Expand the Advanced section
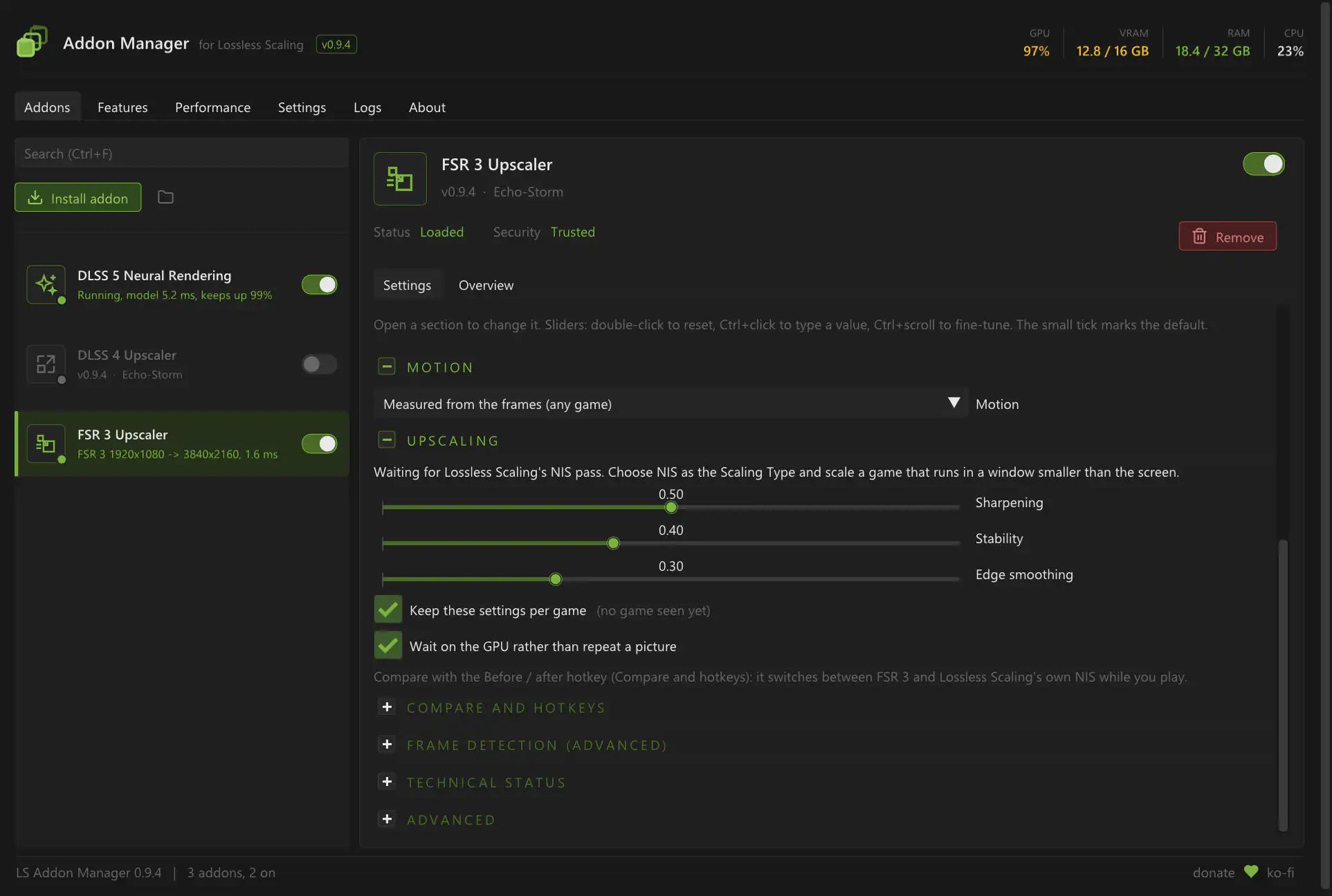The width and height of the screenshot is (1332, 896). click(387, 819)
